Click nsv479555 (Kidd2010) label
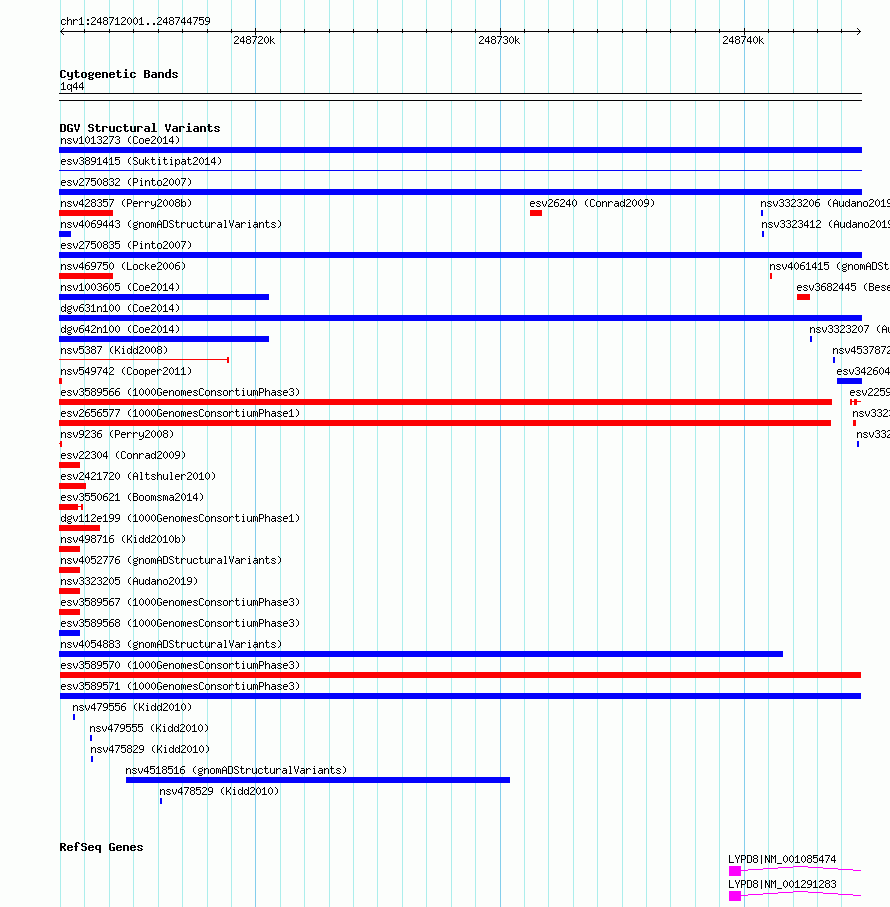This screenshot has width=890, height=907. [x=149, y=729]
